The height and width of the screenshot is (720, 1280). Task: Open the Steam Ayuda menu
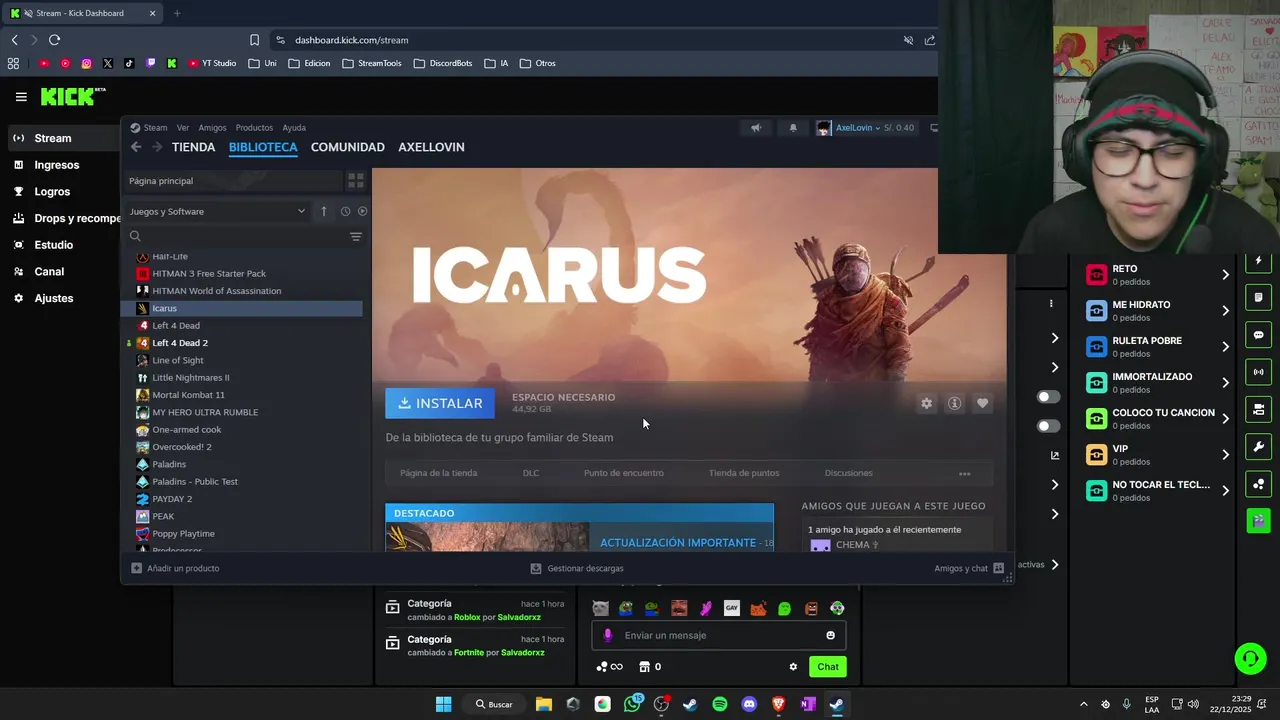pos(294,128)
